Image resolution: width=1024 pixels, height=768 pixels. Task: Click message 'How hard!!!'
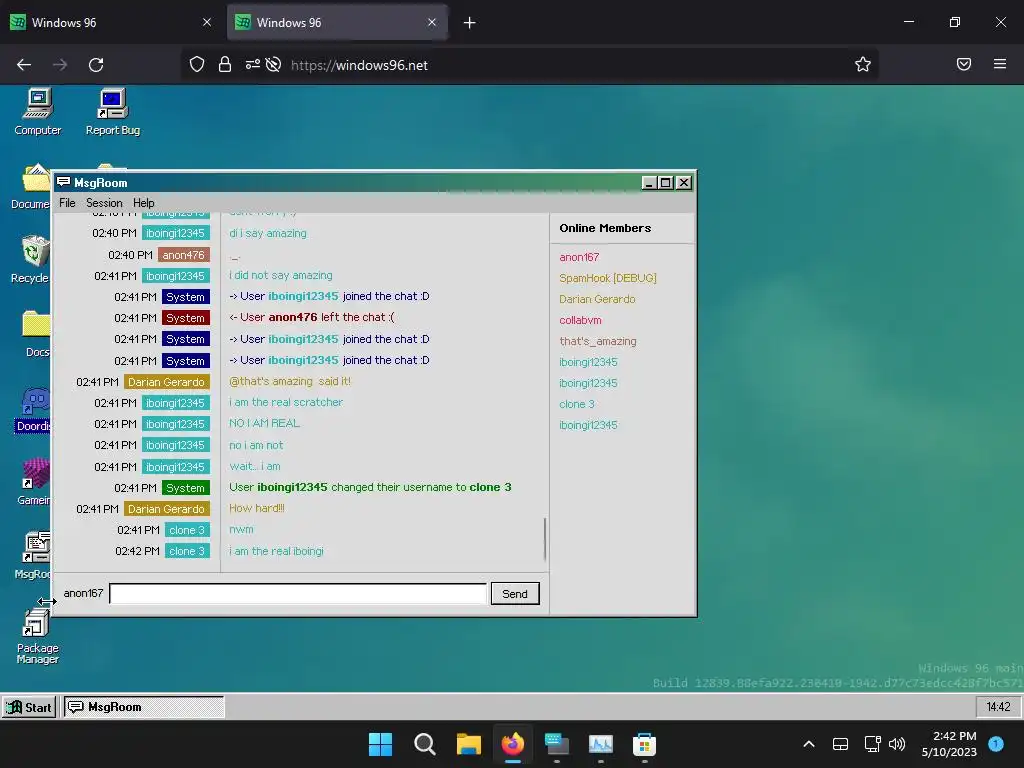(x=257, y=508)
